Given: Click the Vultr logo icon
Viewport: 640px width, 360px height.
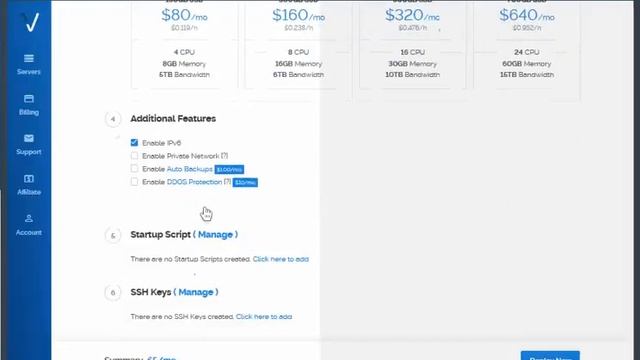Looking at the screenshot, I should tap(30, 22).
